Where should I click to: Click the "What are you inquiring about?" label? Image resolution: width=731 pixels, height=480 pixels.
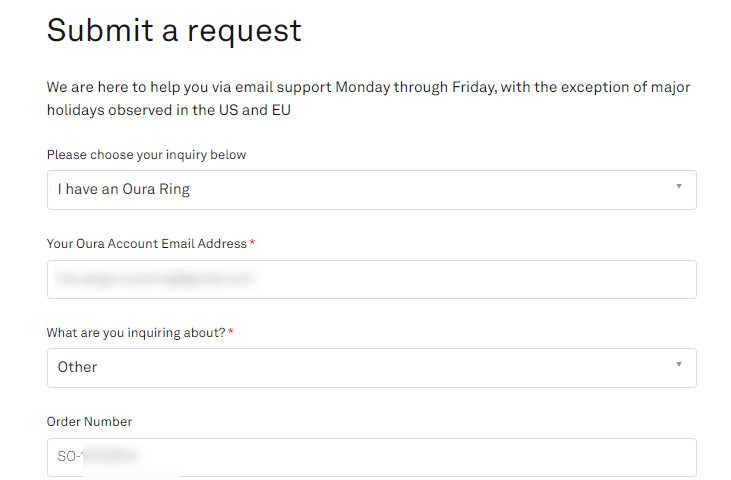(x=136, y=333)
